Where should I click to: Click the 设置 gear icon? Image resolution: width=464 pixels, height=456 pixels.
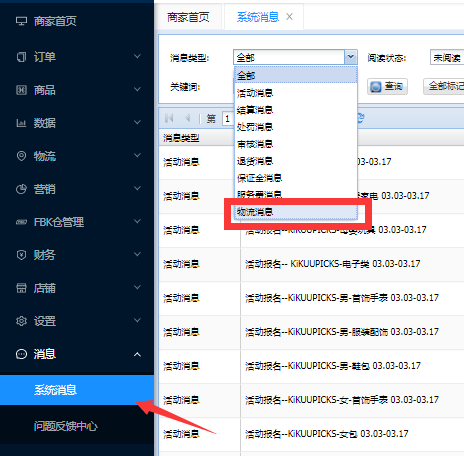click(21, 321)
